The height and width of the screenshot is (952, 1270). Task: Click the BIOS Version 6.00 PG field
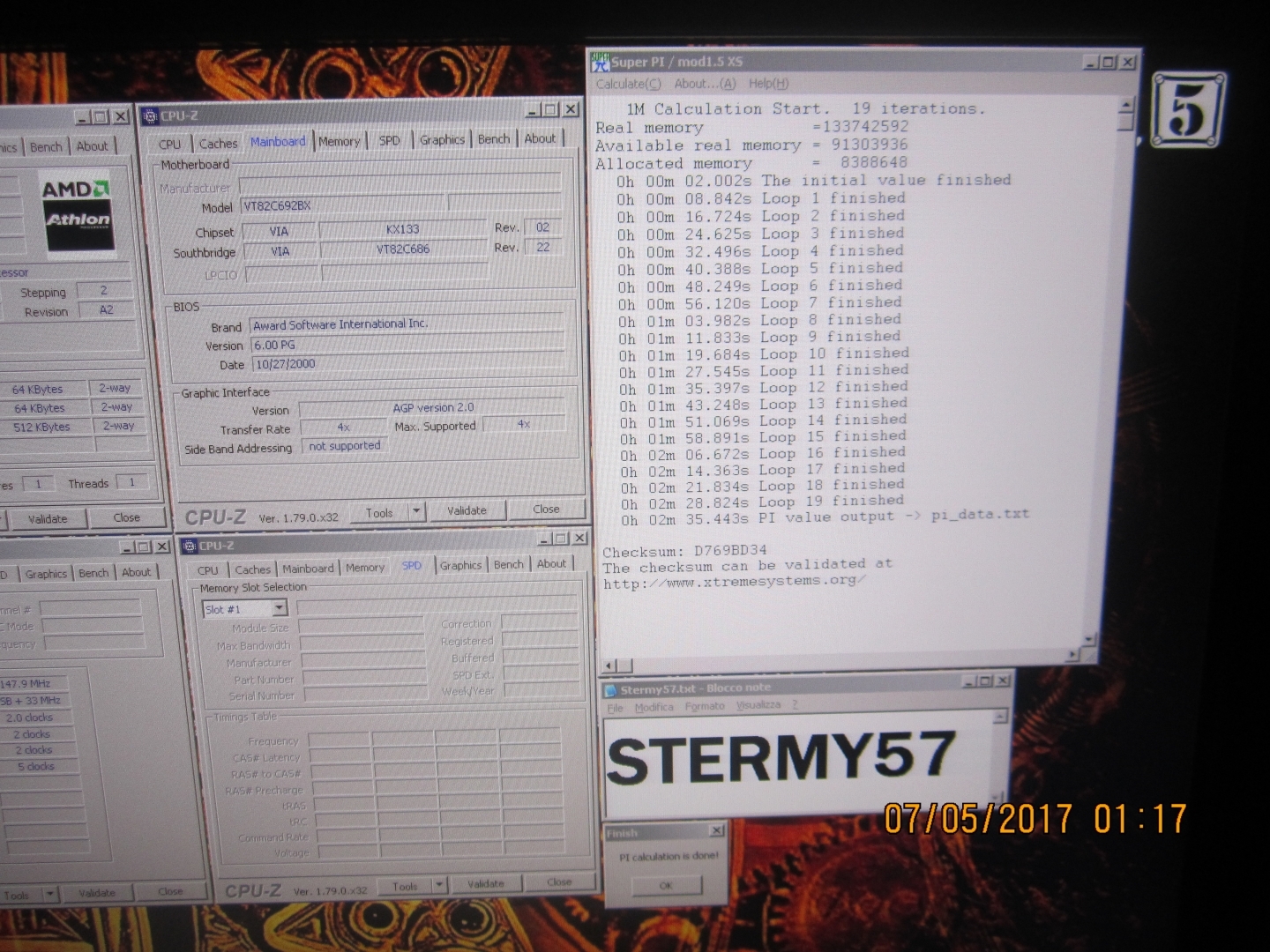[x=407, y=345]
